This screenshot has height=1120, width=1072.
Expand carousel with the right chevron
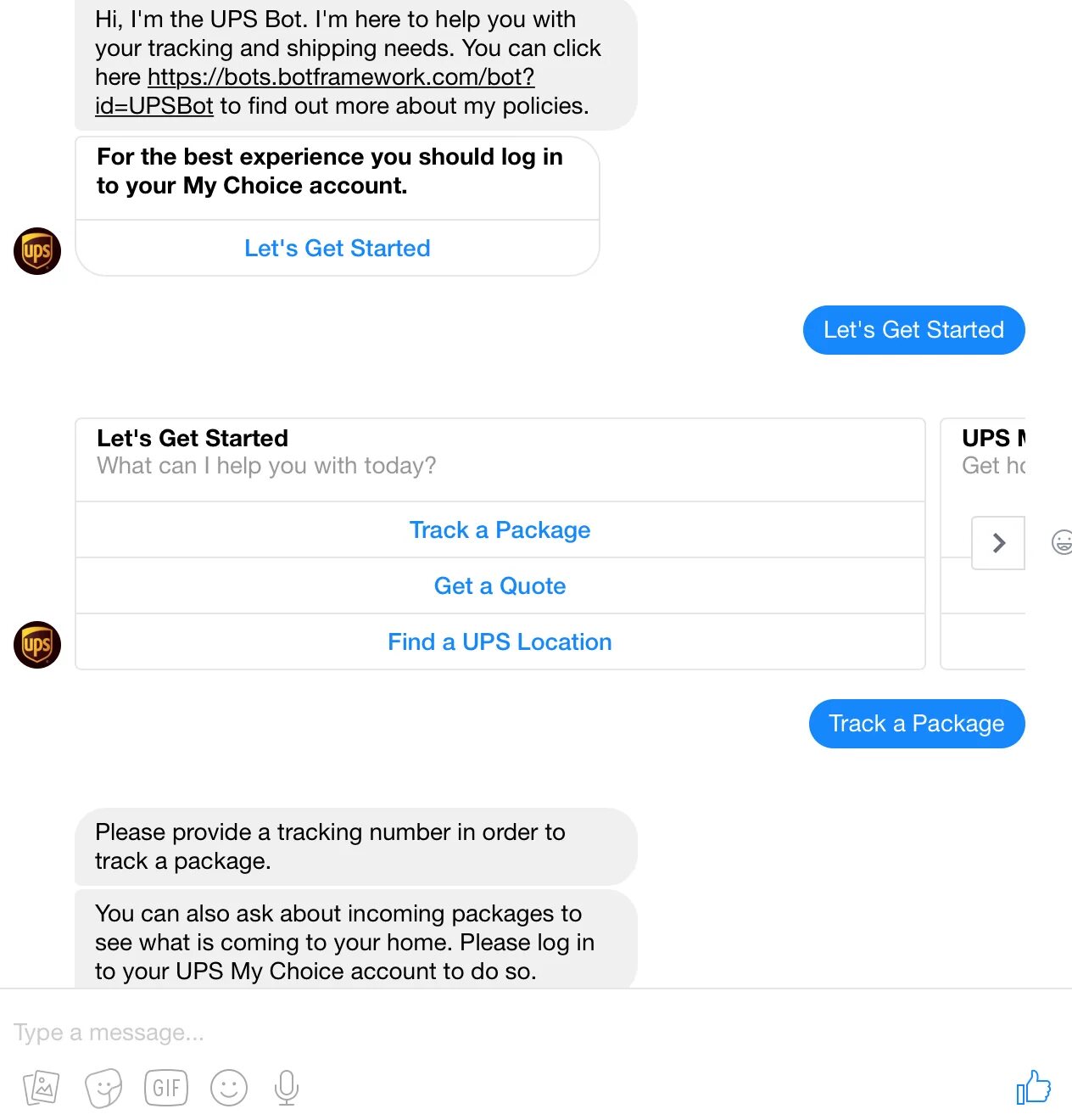coord(998,543)
